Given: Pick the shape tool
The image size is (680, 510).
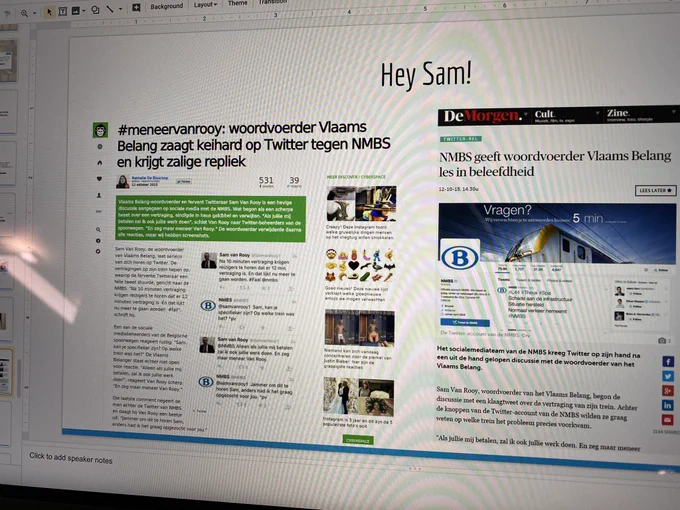Looking at the screenshot, I should (x=95, y=10).
